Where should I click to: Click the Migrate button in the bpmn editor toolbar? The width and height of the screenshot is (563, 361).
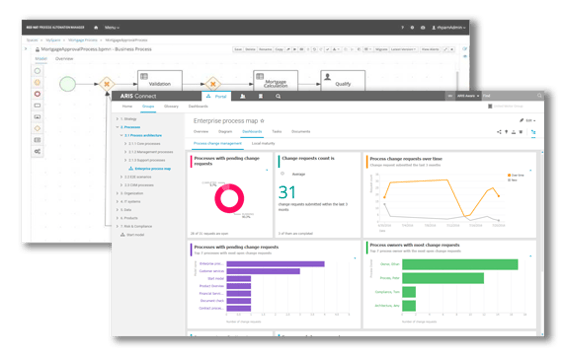click(x=381, y=49)
